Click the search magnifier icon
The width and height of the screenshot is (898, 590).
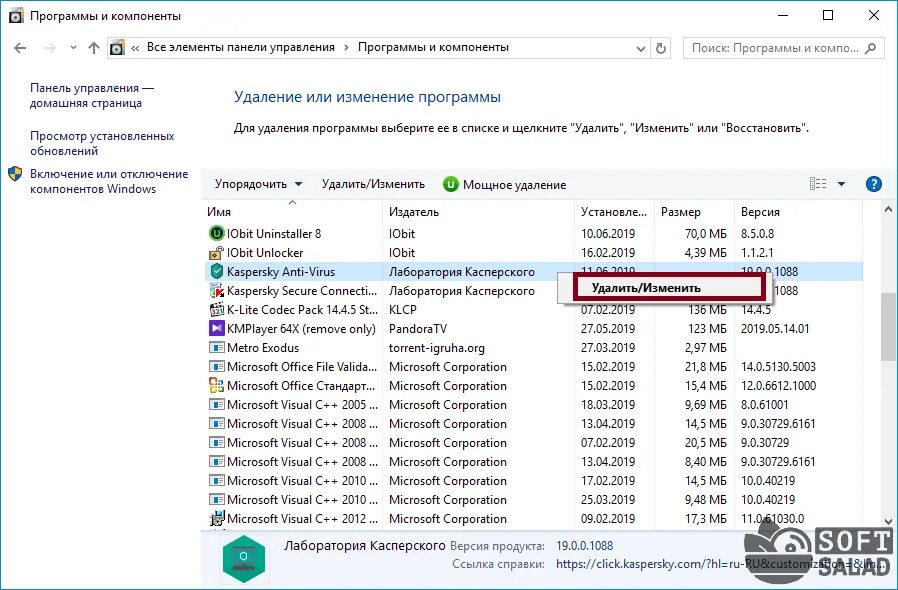pos(871,48)
